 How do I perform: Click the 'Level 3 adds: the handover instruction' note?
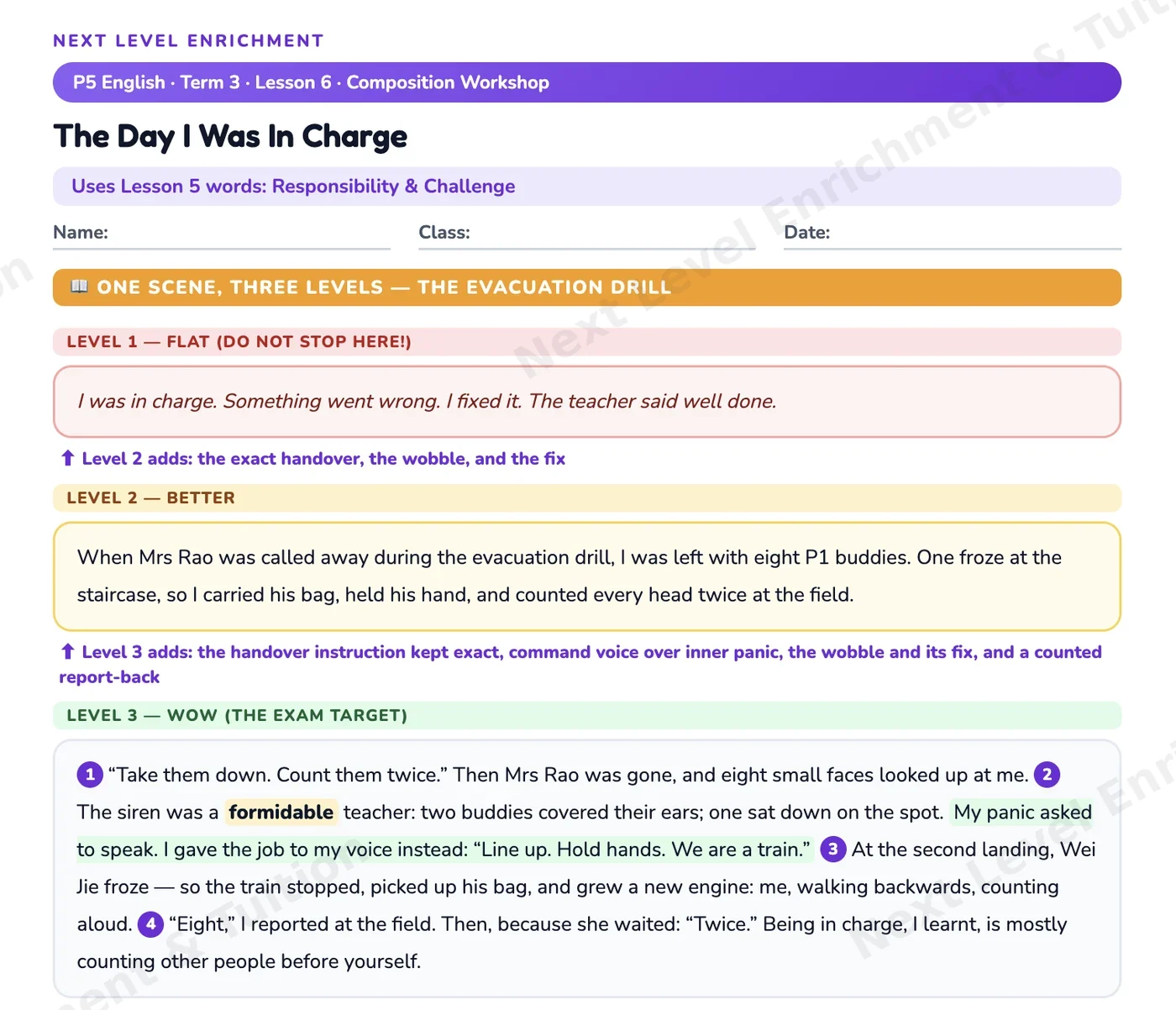click(580, 664)
